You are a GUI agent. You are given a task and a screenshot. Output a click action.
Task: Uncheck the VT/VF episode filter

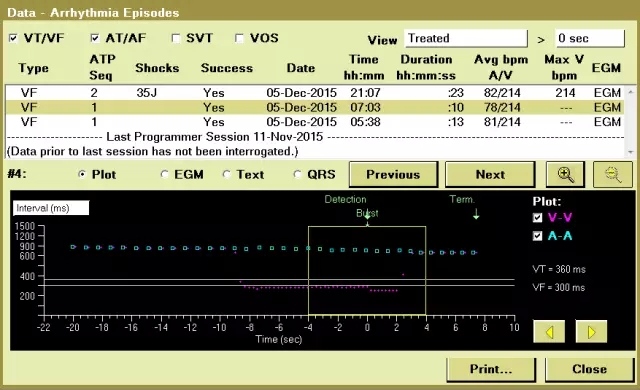(13, 38)
